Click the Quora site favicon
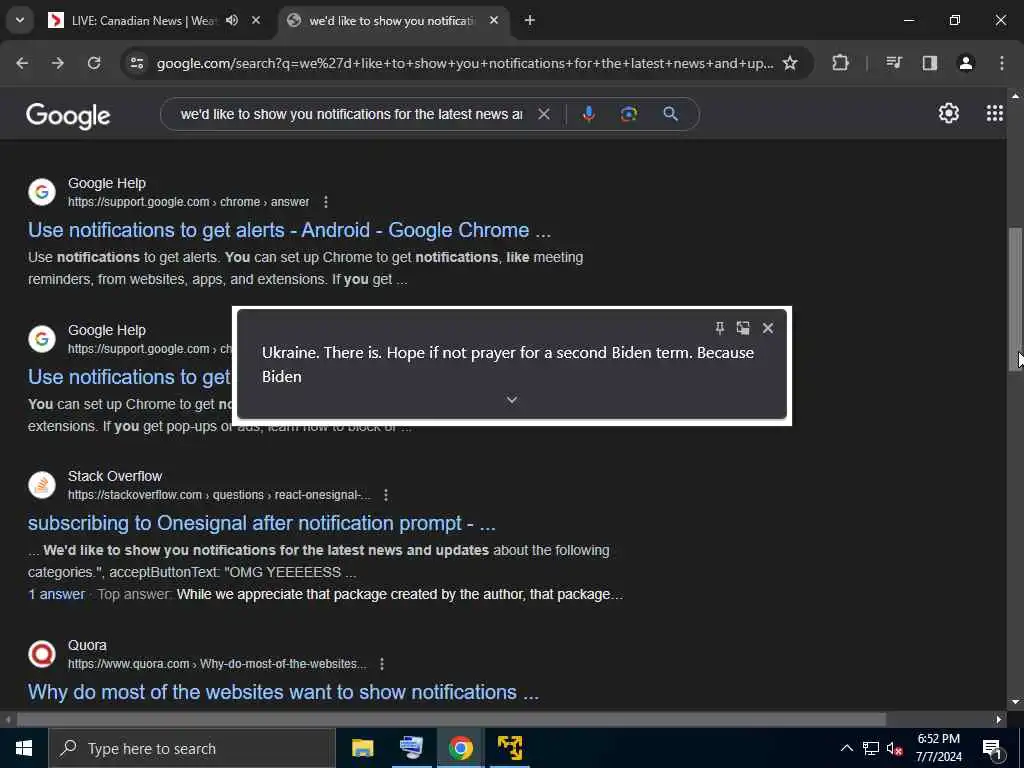The height and width of the screenshot is (768, 1024). [x=42, y=654]
